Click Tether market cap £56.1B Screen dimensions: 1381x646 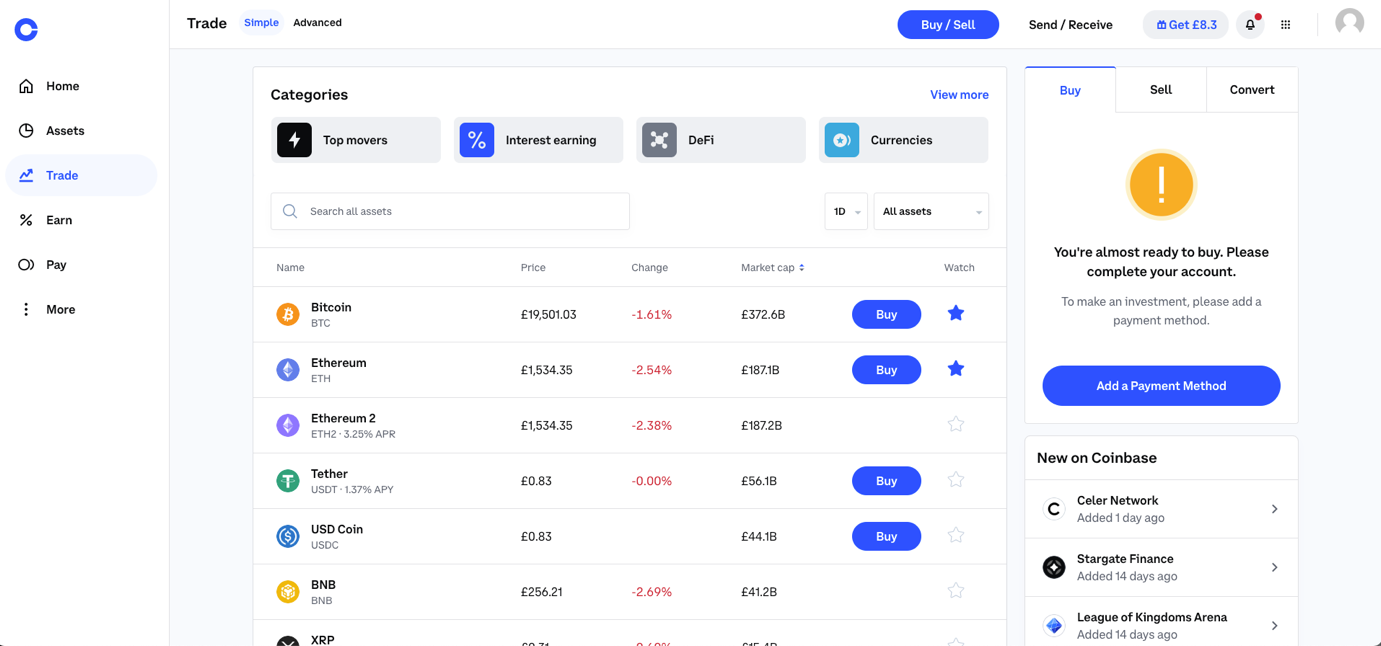pyautogui.click(x=759, y=481)
